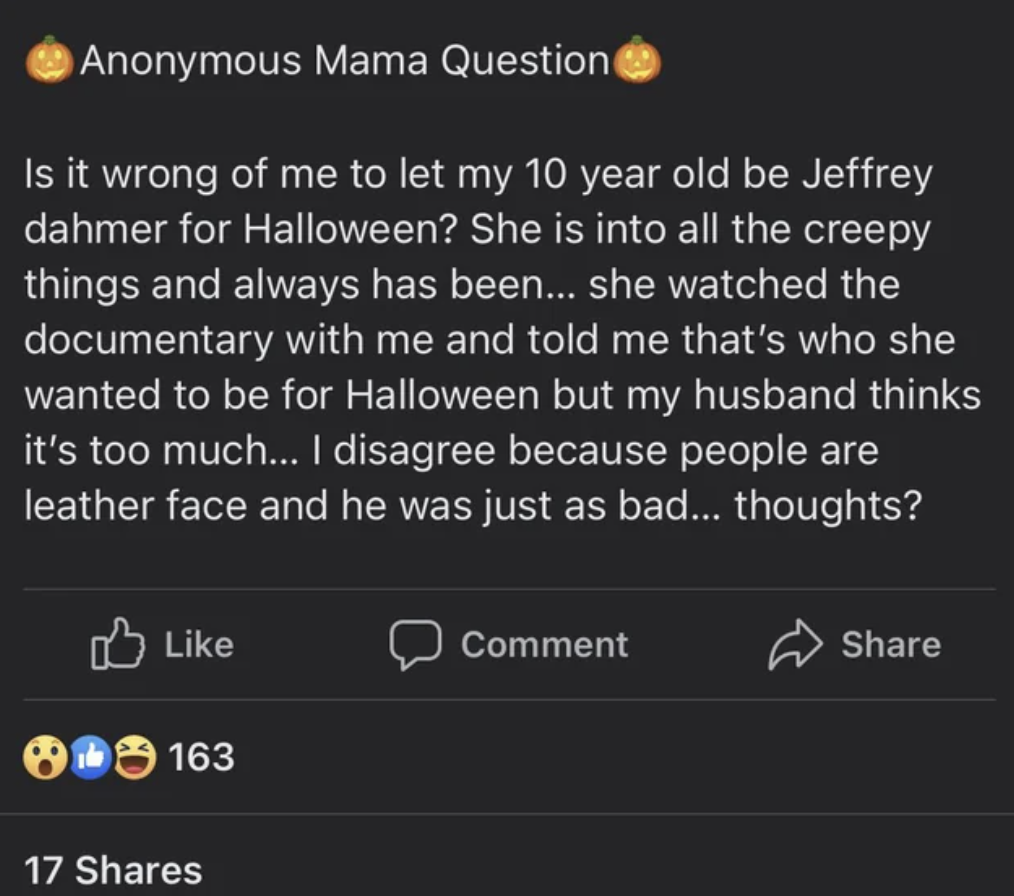Image resolution: width=1014 pixels, height=896 pixels.
Task: Open the 163 reactions count
Action: pyautogui.click(x=200, y=757)
